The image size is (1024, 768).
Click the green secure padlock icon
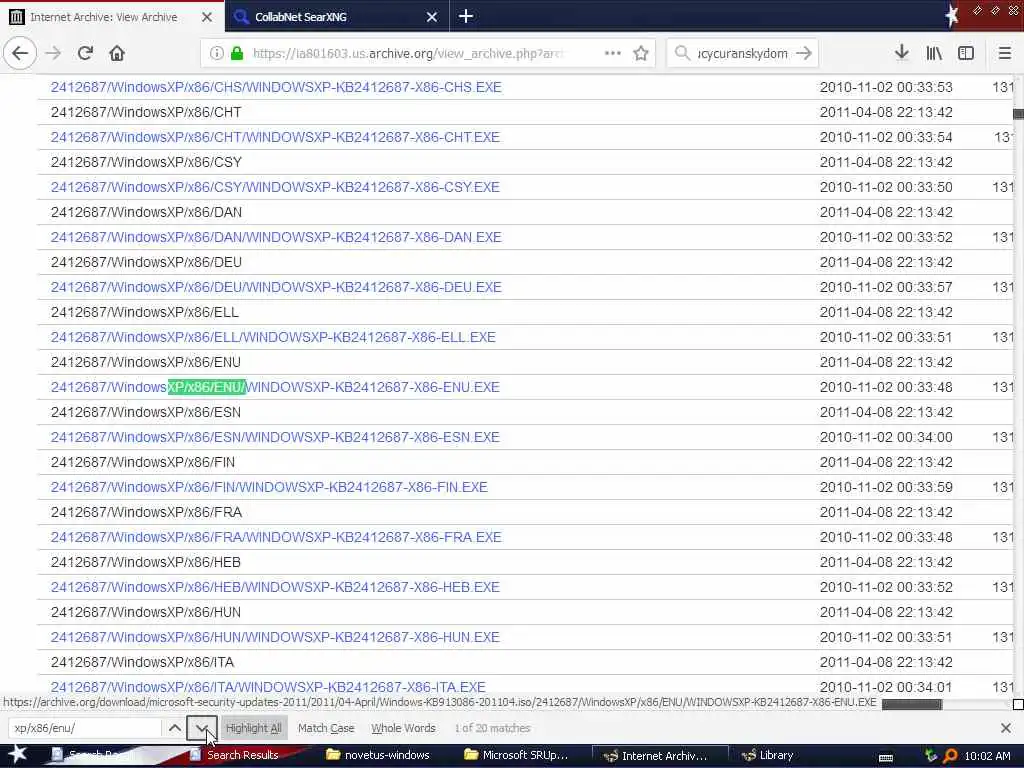coord(237,53)
